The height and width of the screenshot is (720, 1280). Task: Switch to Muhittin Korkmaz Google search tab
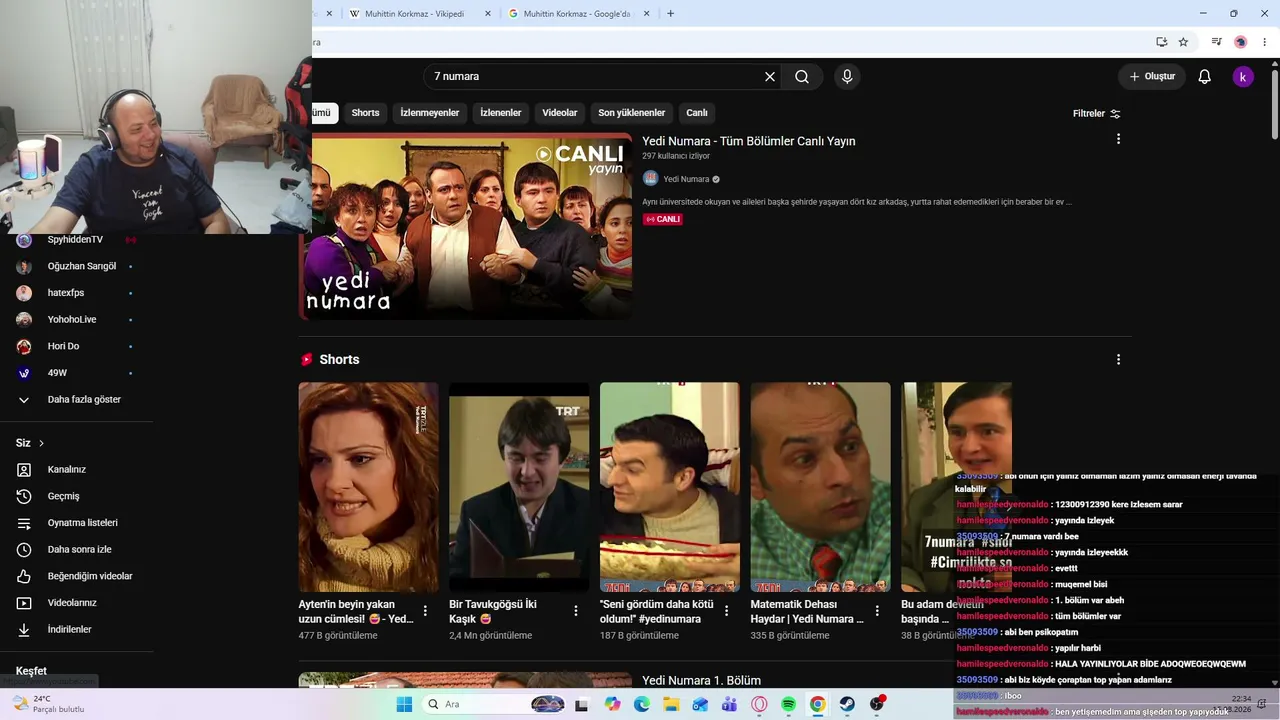[x=577, y=14]
